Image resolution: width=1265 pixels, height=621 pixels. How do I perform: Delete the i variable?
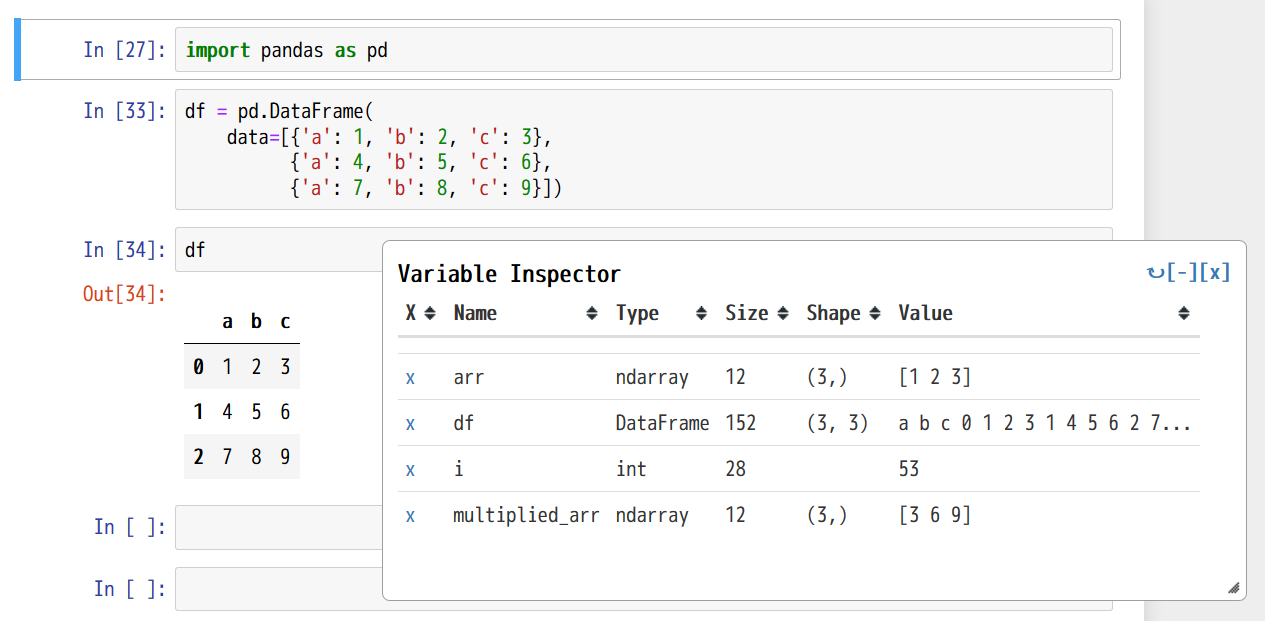click(410, 470)
